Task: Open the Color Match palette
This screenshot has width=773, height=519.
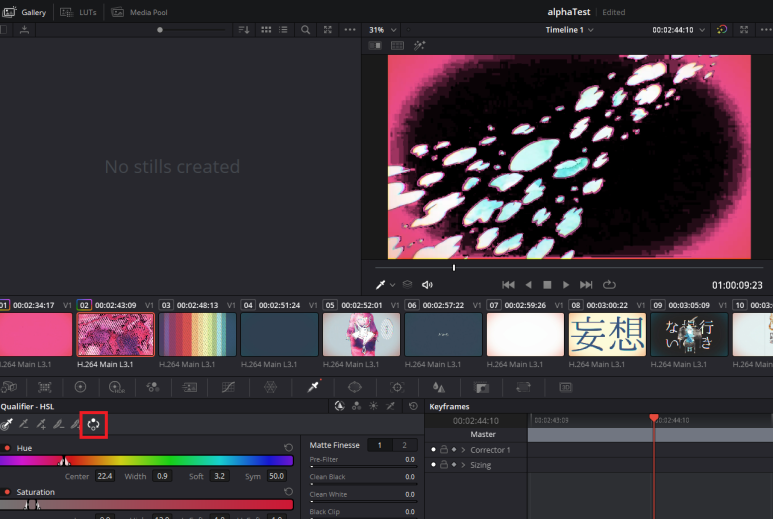Action: (x=45, y=387)
